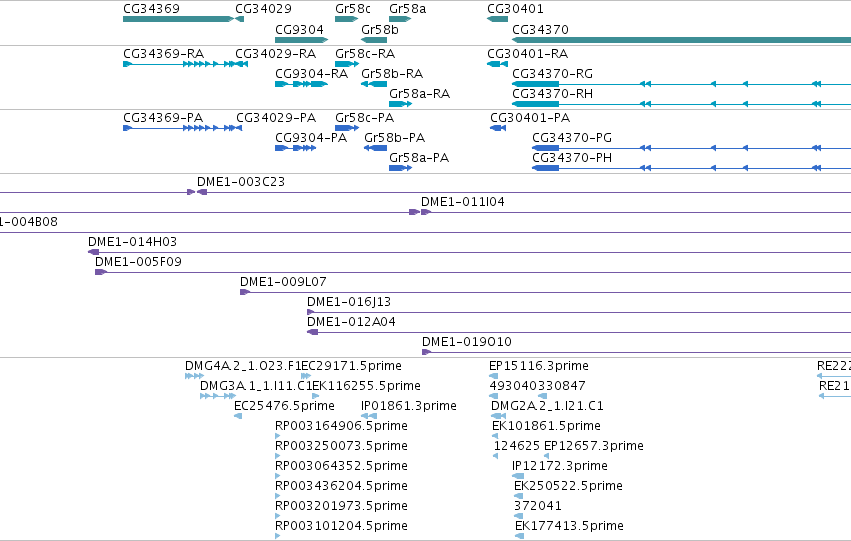The width and height of the screenshot is (851, 541).
Task: Select the Gr58a gene feature
Action: (400, 19)
